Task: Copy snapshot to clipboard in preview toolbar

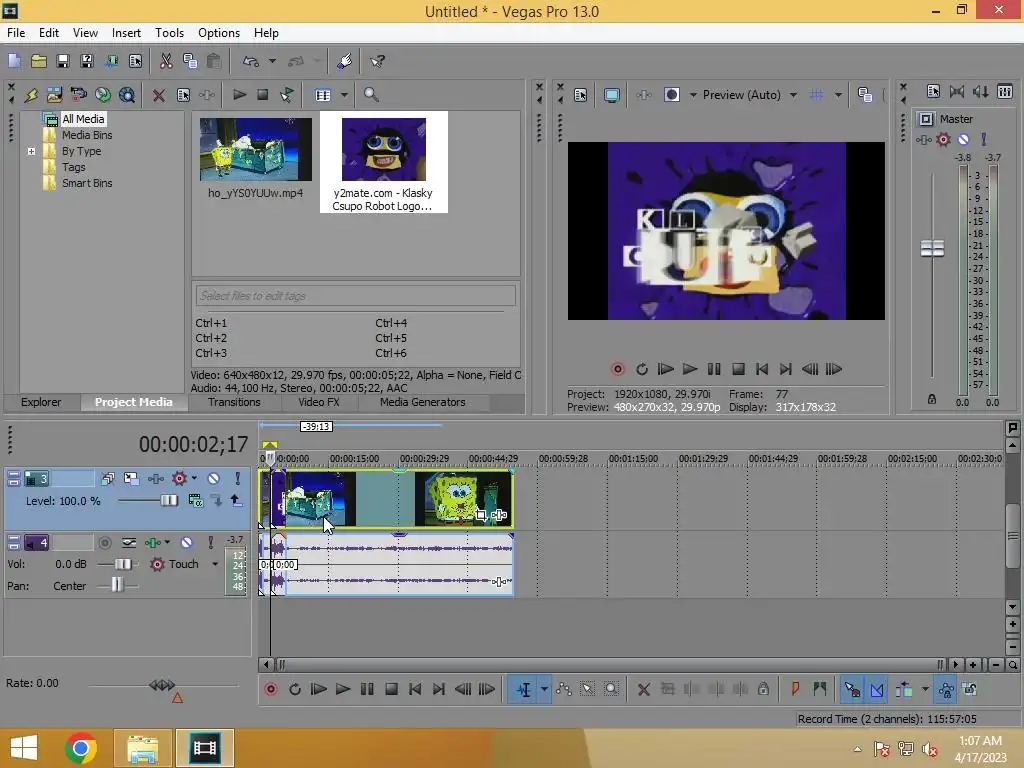Action: click(x=865, y=95)
